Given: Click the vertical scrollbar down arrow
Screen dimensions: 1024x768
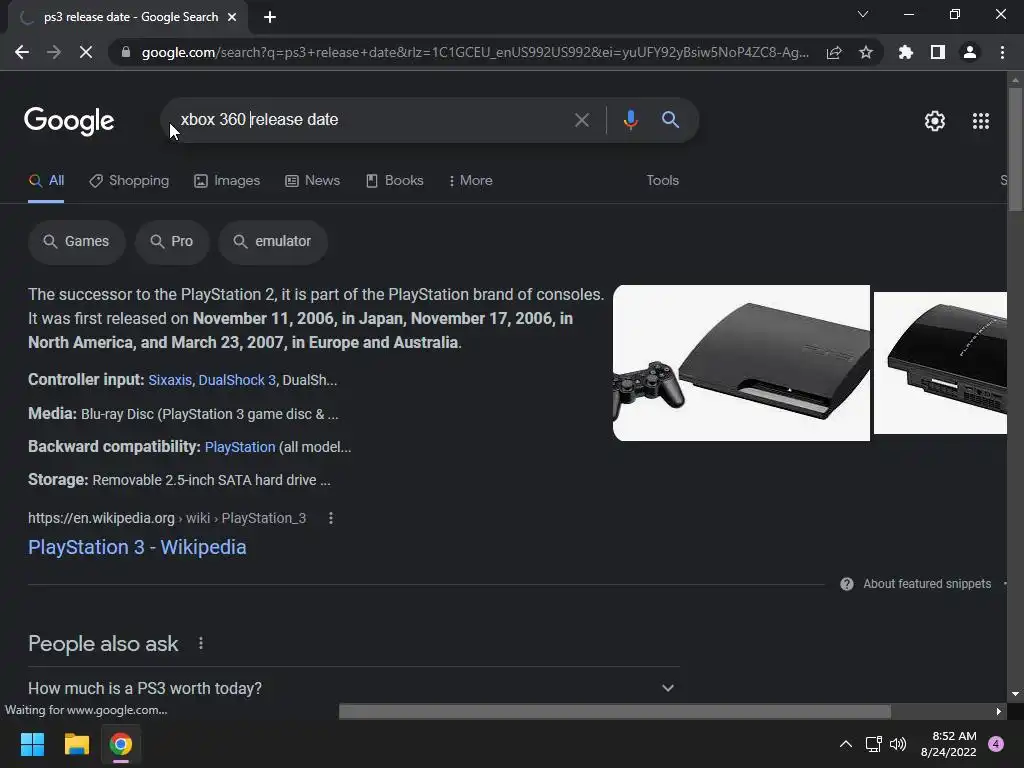Looking at the screenshot, I should [x=1015, y=694].
